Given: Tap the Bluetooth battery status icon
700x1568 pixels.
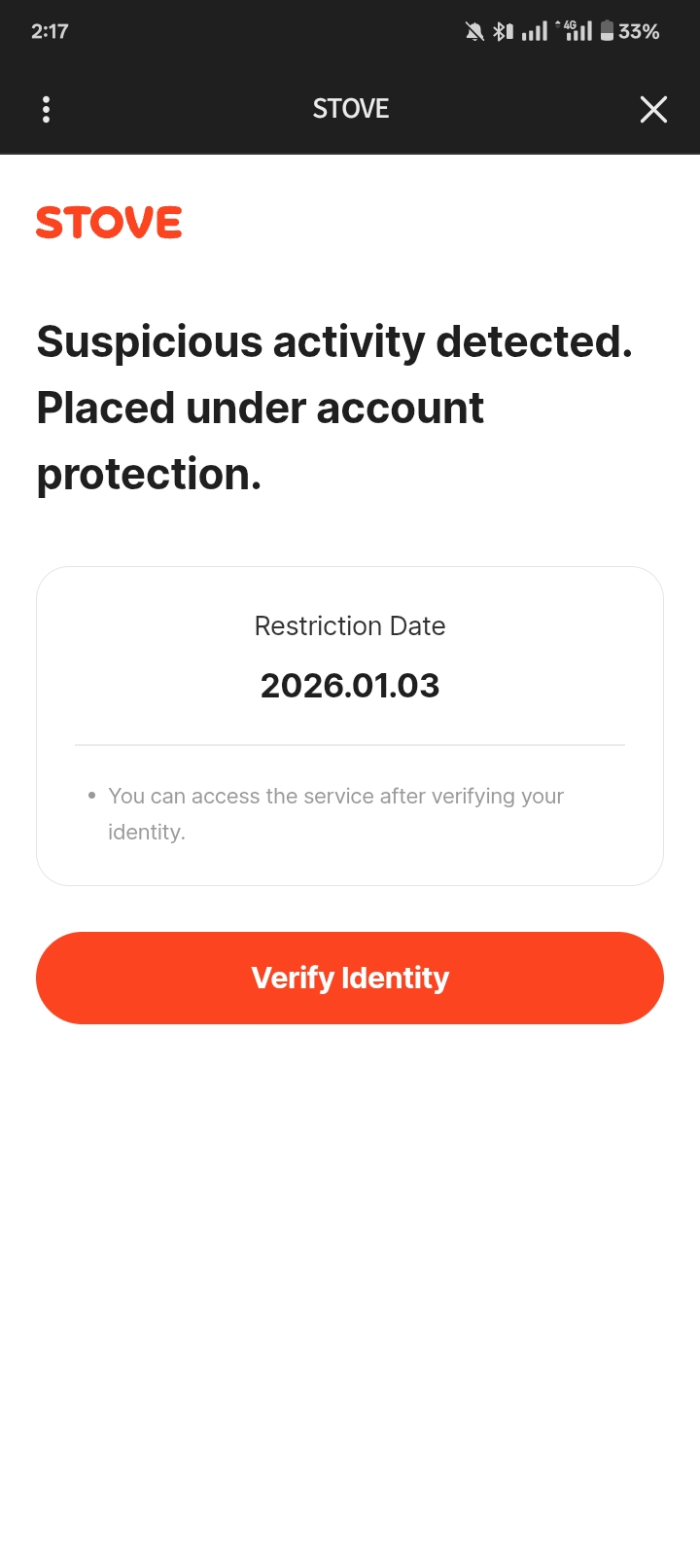Looking at the screenshot, I should [x=502, y=32].
